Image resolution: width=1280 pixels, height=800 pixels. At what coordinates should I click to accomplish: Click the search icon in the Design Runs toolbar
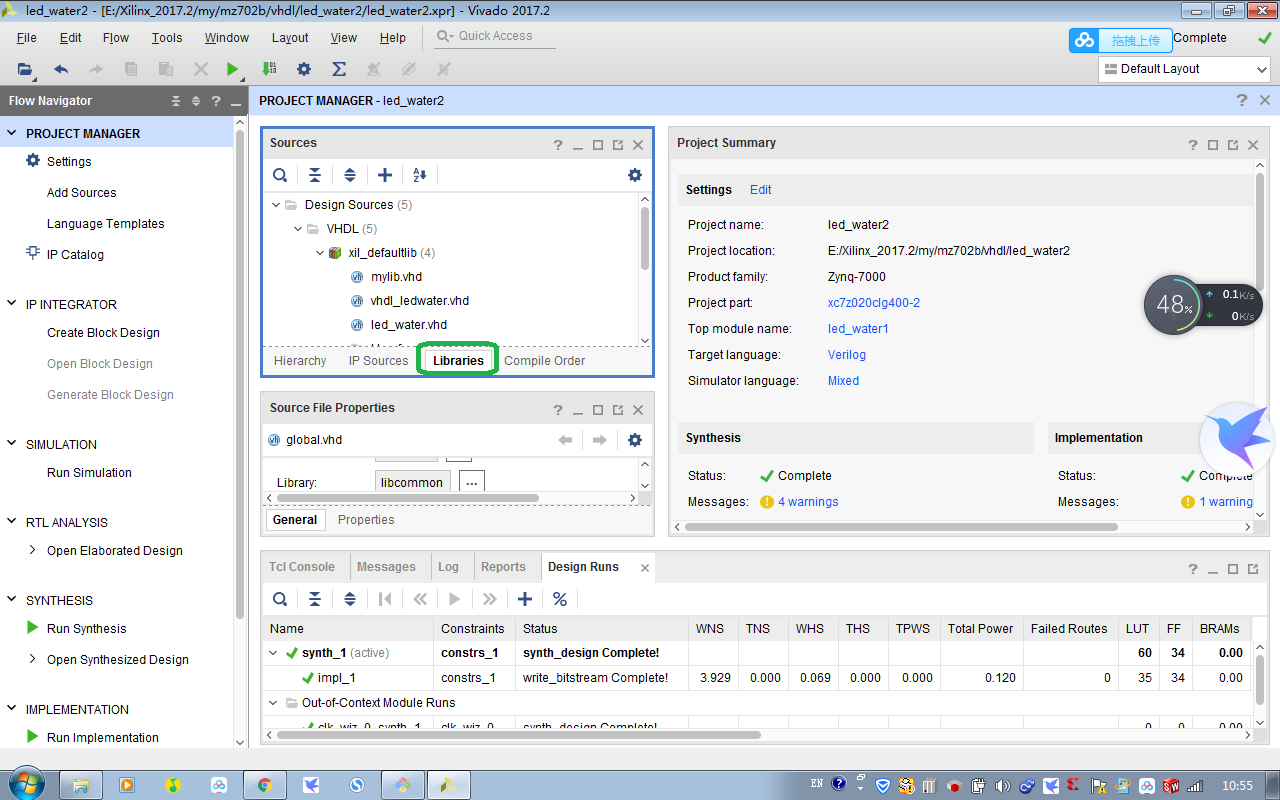(x=279, y=598)
